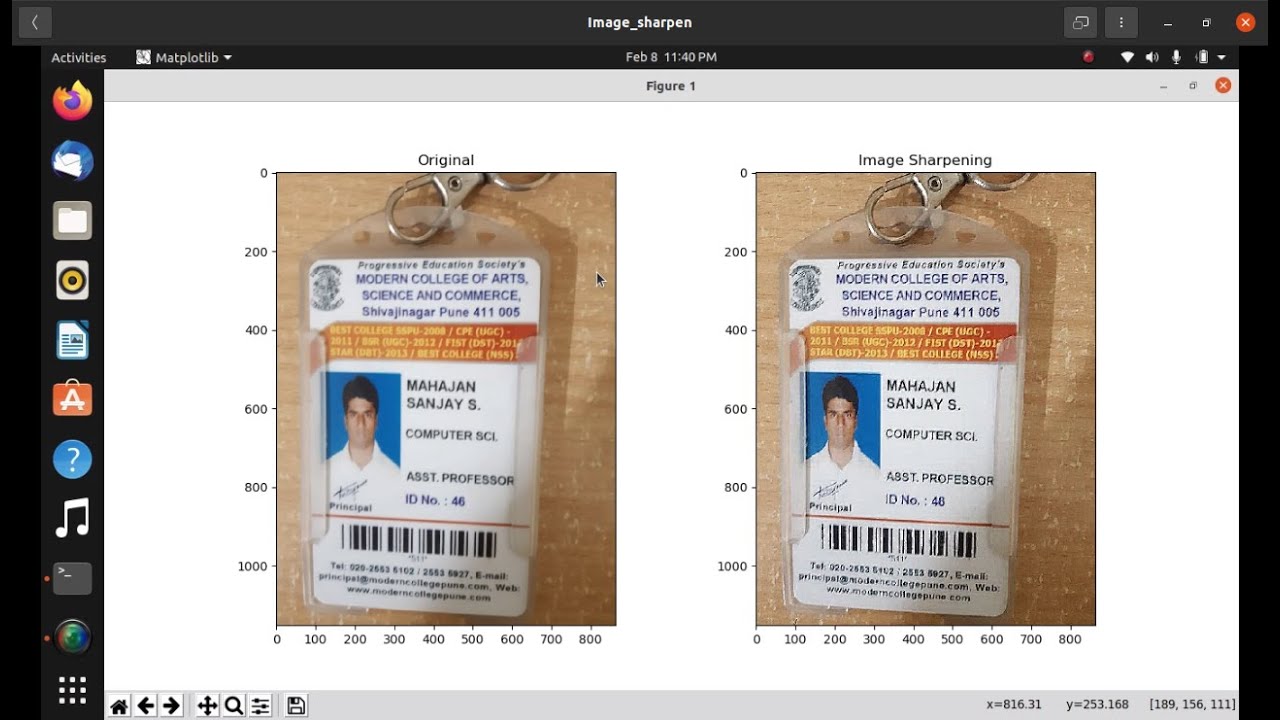Open LibreOffice Writer from the dock

point(73,340)
